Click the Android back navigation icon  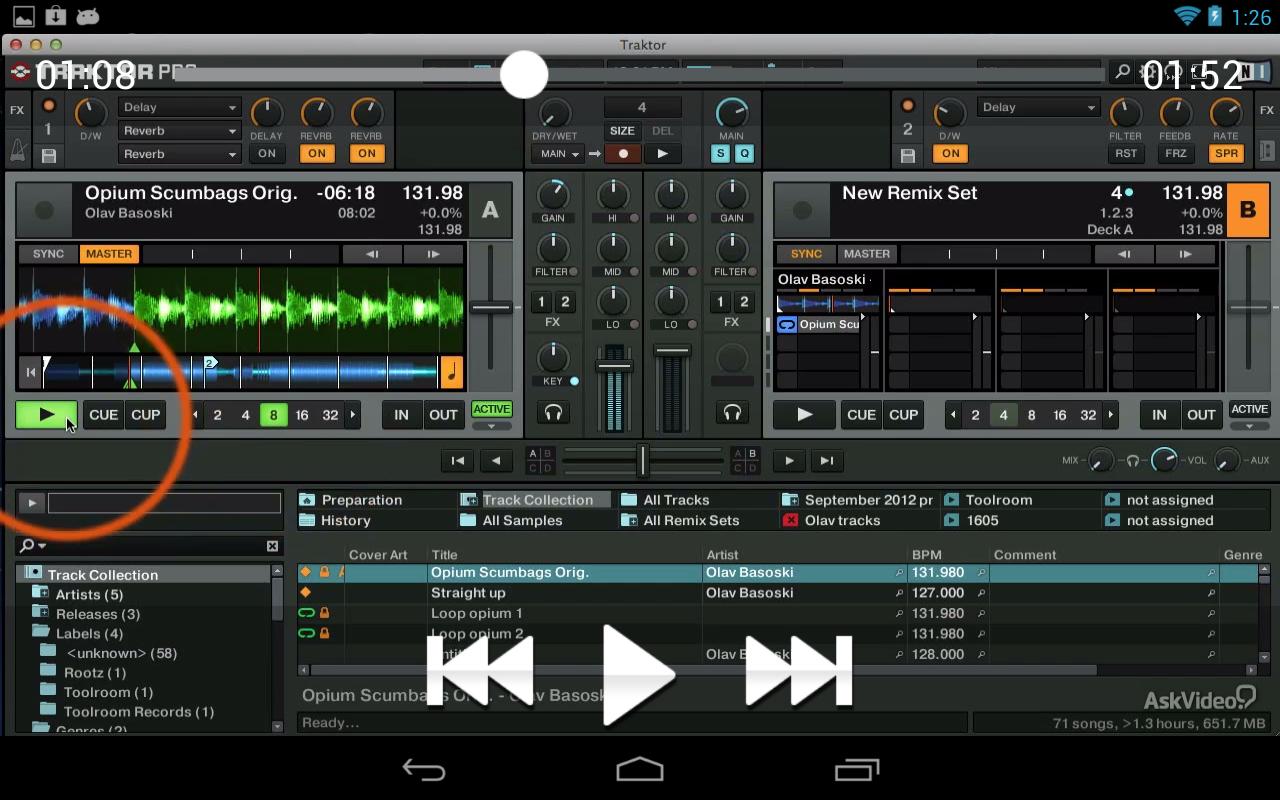pos(423,769)
